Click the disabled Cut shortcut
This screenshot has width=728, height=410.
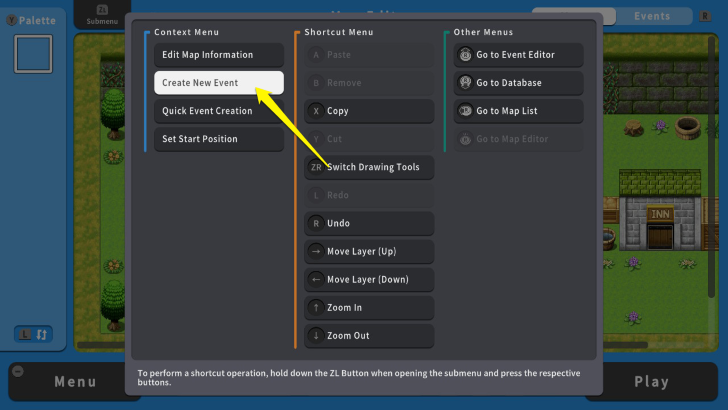[x=369, y=139]
